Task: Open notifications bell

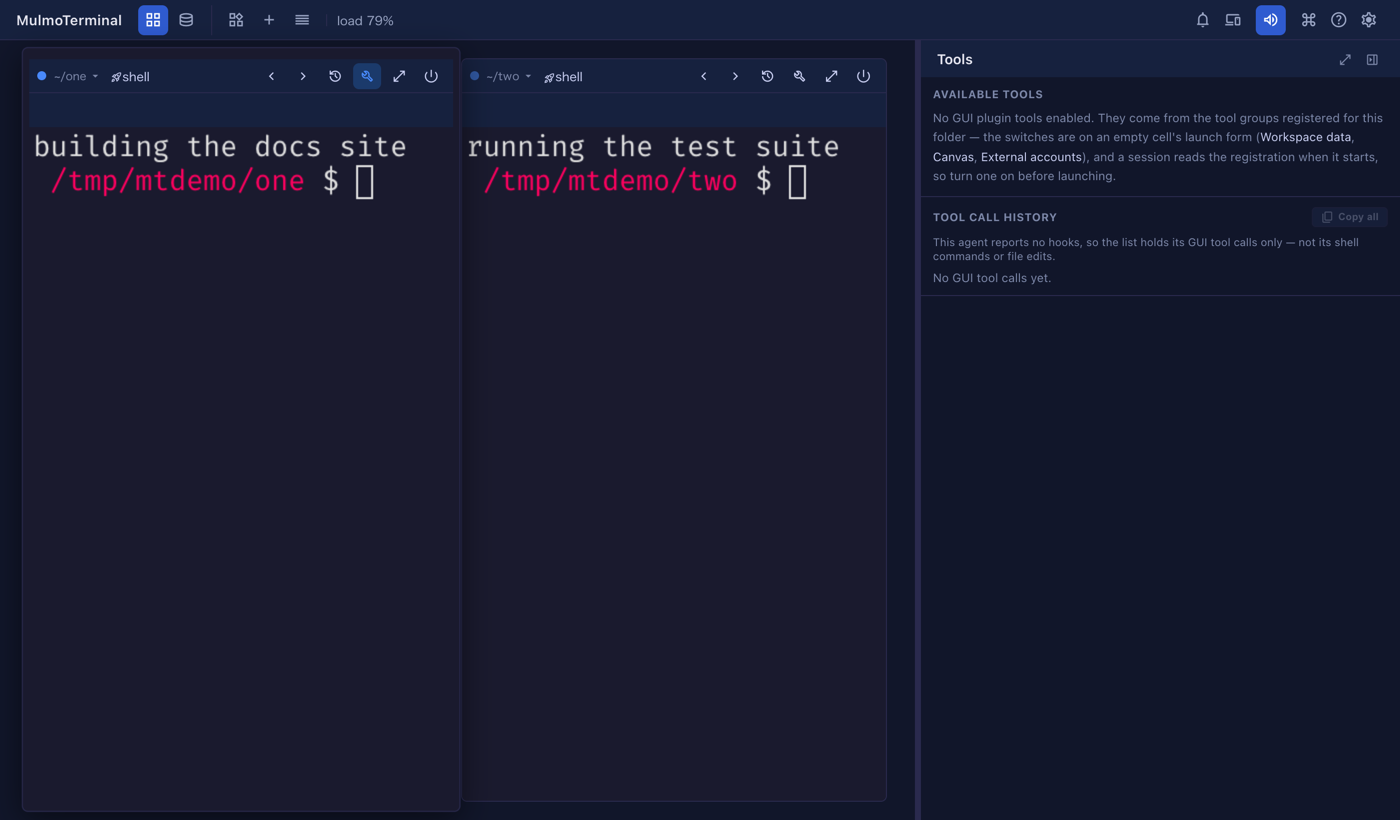Action: 1203,20
